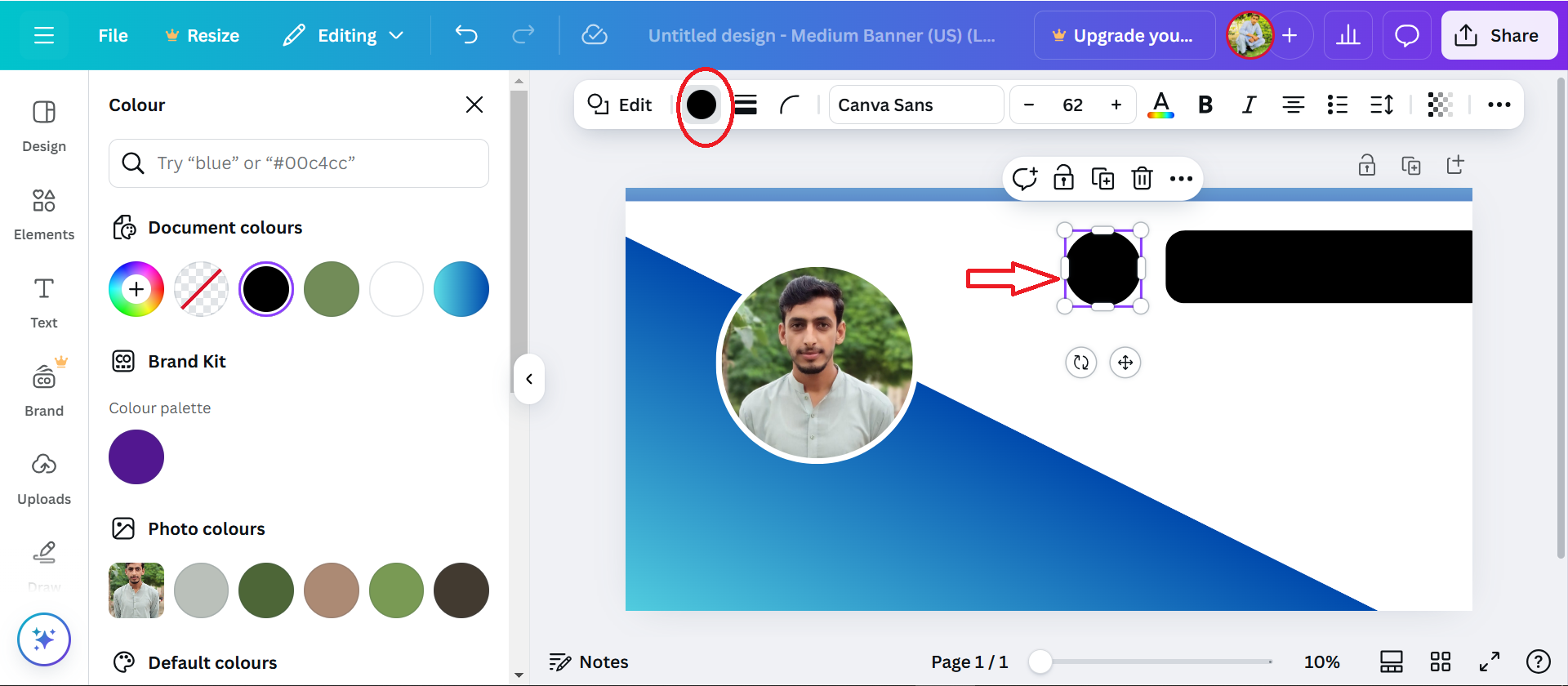Delete element with the trash icon
Screen dimensions: 1568x686
coord(1142,178)
